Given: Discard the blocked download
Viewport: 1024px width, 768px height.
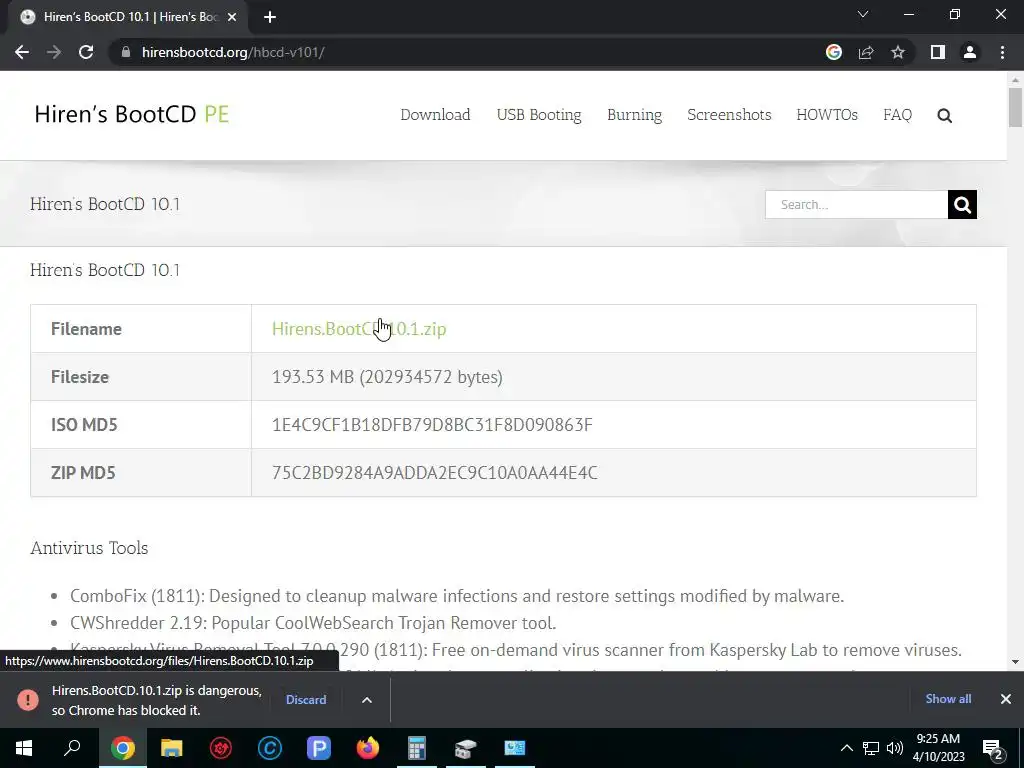Looking at the screenshot, I should (306, 699).
